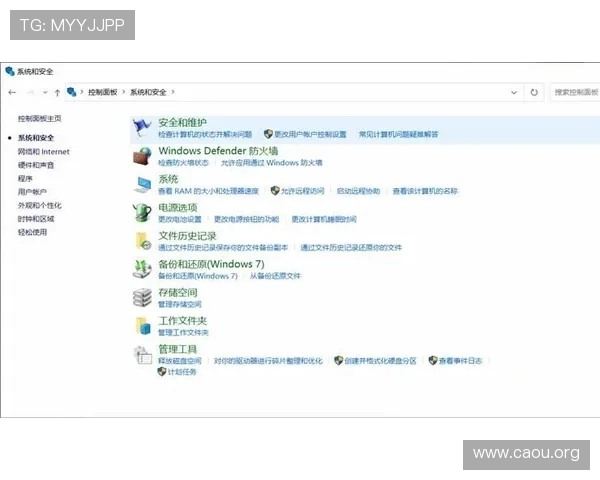This screenshot has height=480, width=600.
Task: Click 管理工作文件夹 link
Action: [x=183, y=333]
